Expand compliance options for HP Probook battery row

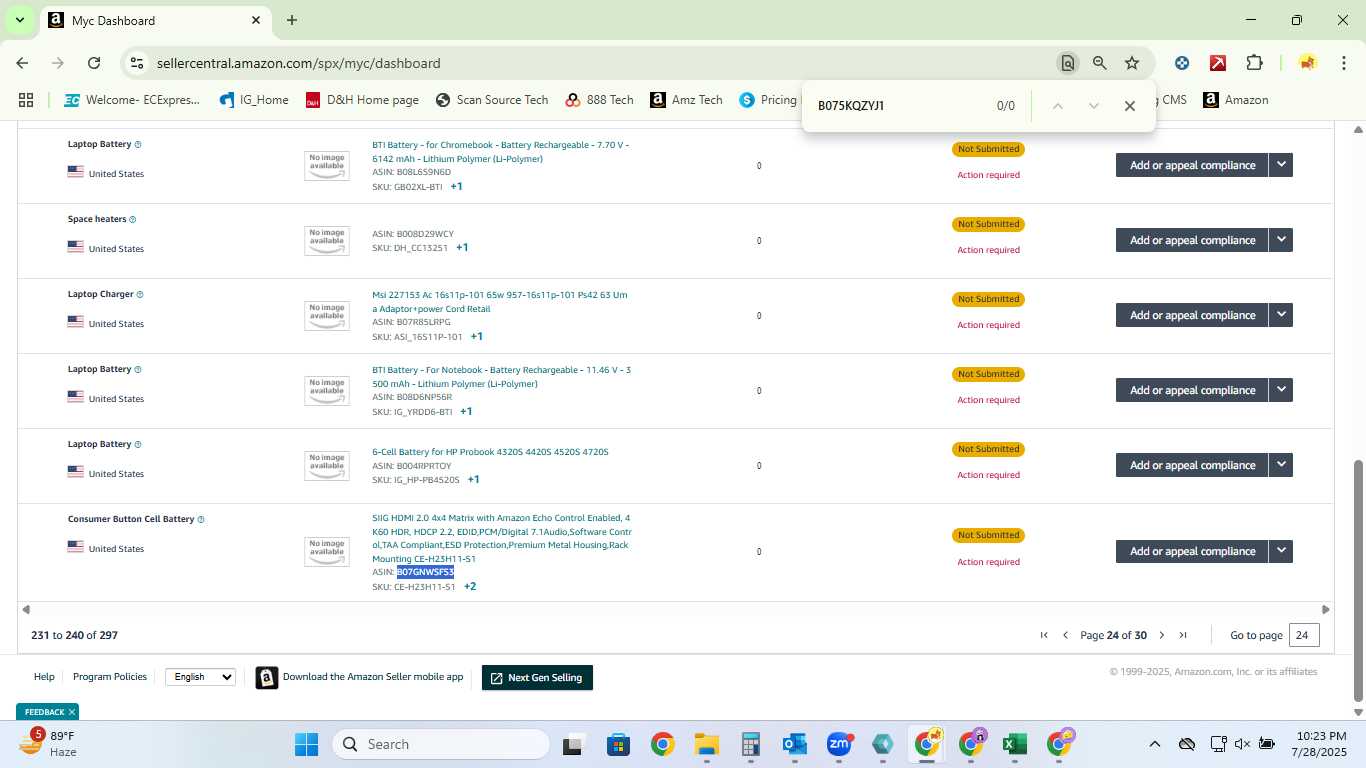tap(1281, 465)
